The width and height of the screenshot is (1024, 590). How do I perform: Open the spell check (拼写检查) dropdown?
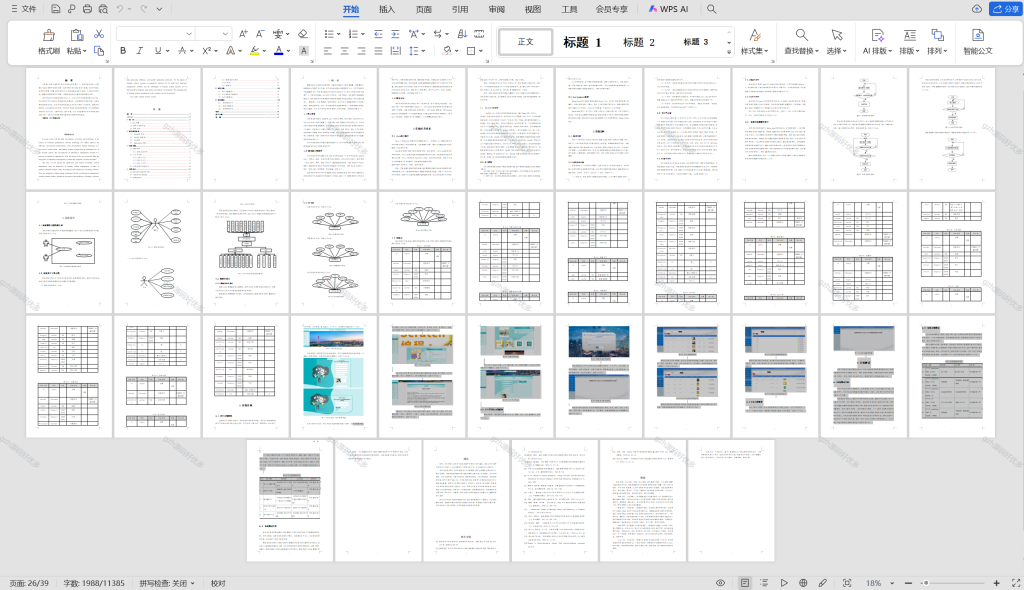[x=167, y=583]
